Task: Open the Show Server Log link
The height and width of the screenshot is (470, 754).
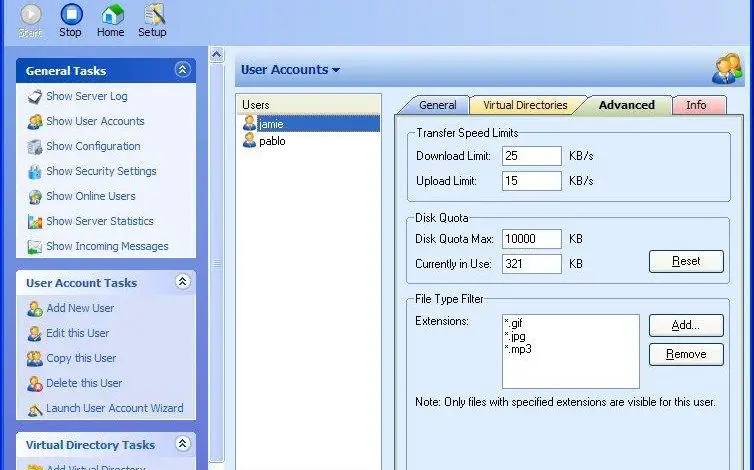Action: tap(87, 96)
